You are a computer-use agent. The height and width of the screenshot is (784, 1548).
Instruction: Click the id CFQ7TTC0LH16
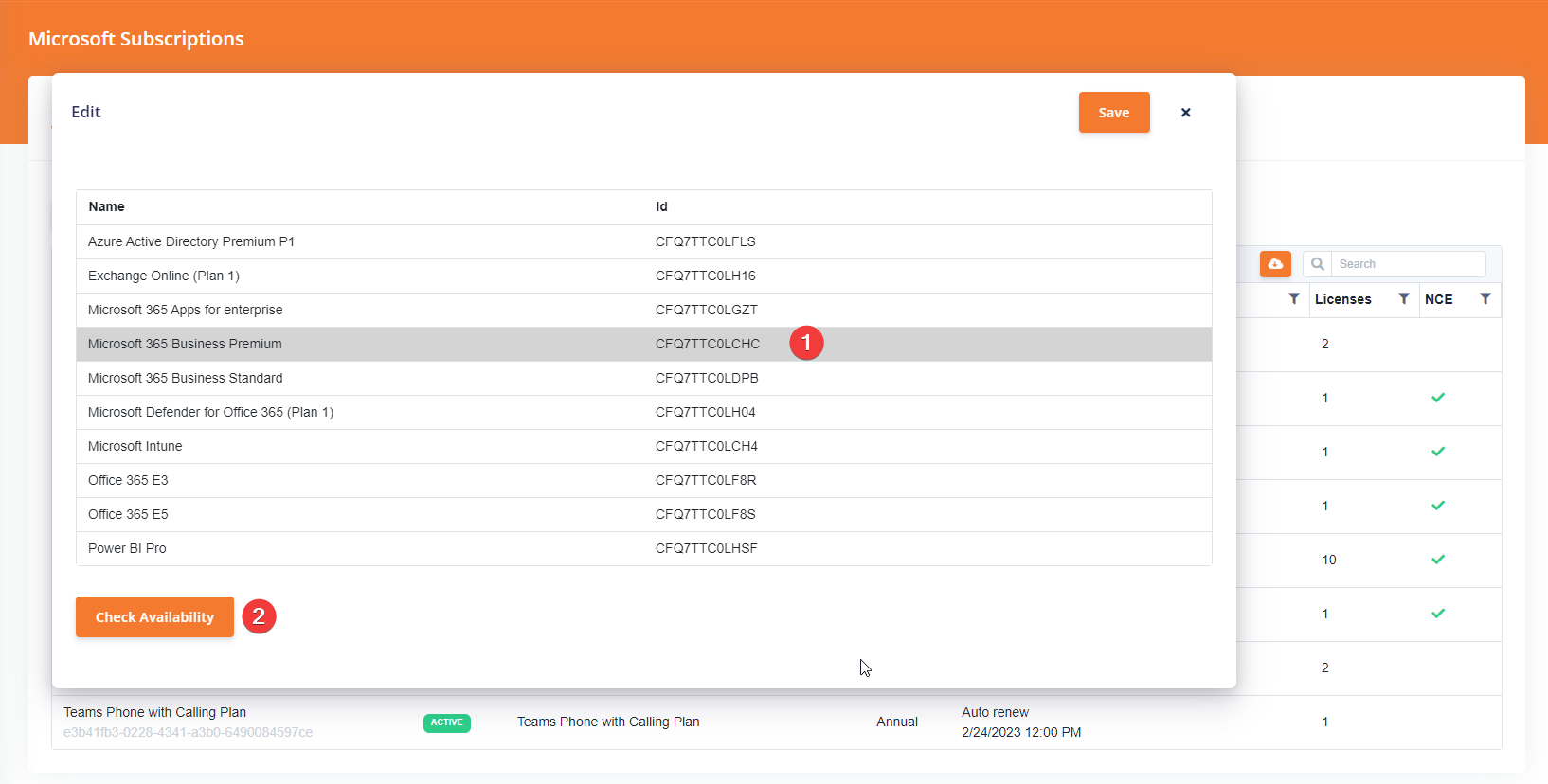point(706,276)
